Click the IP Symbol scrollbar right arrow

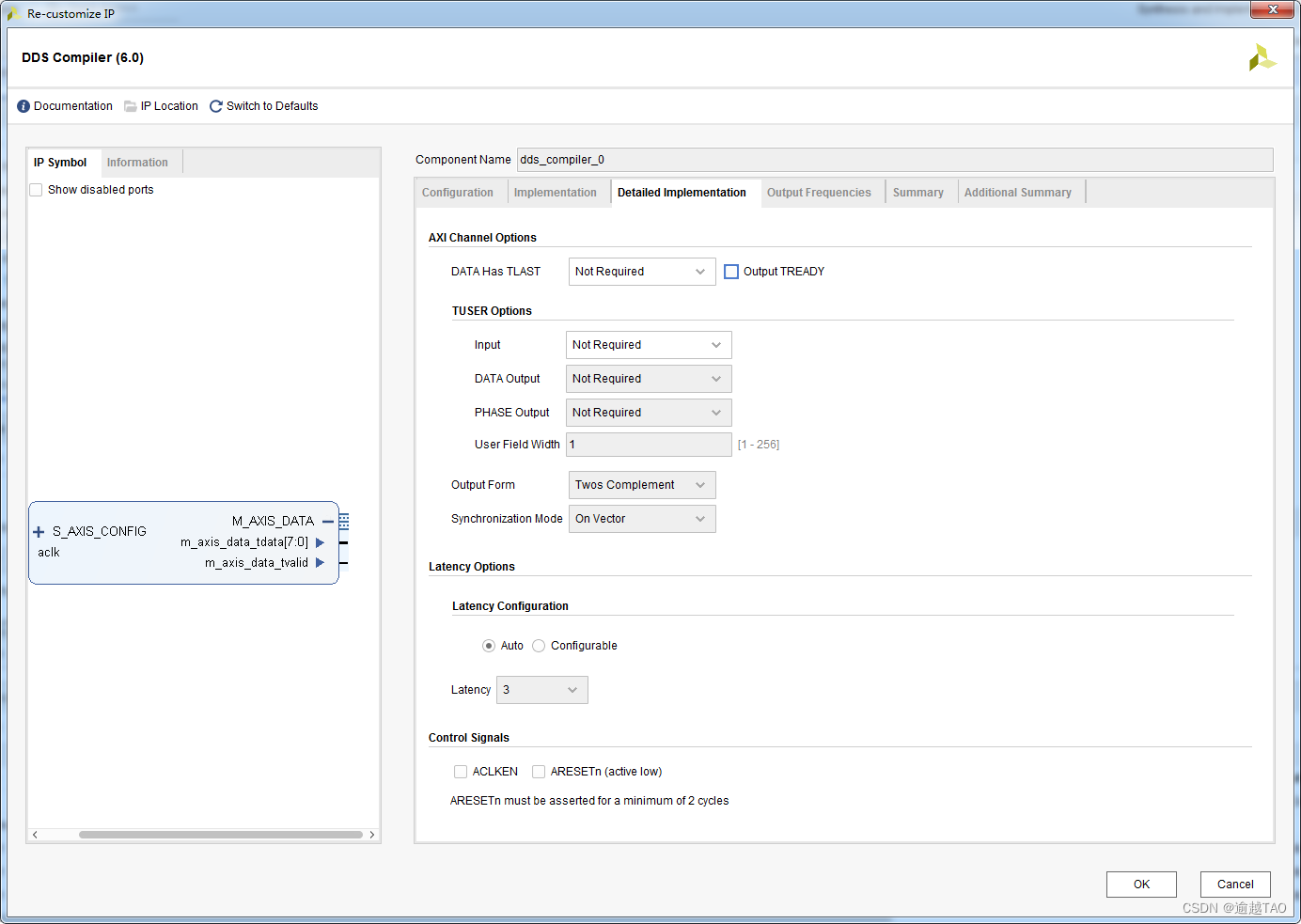pos(372,835)
